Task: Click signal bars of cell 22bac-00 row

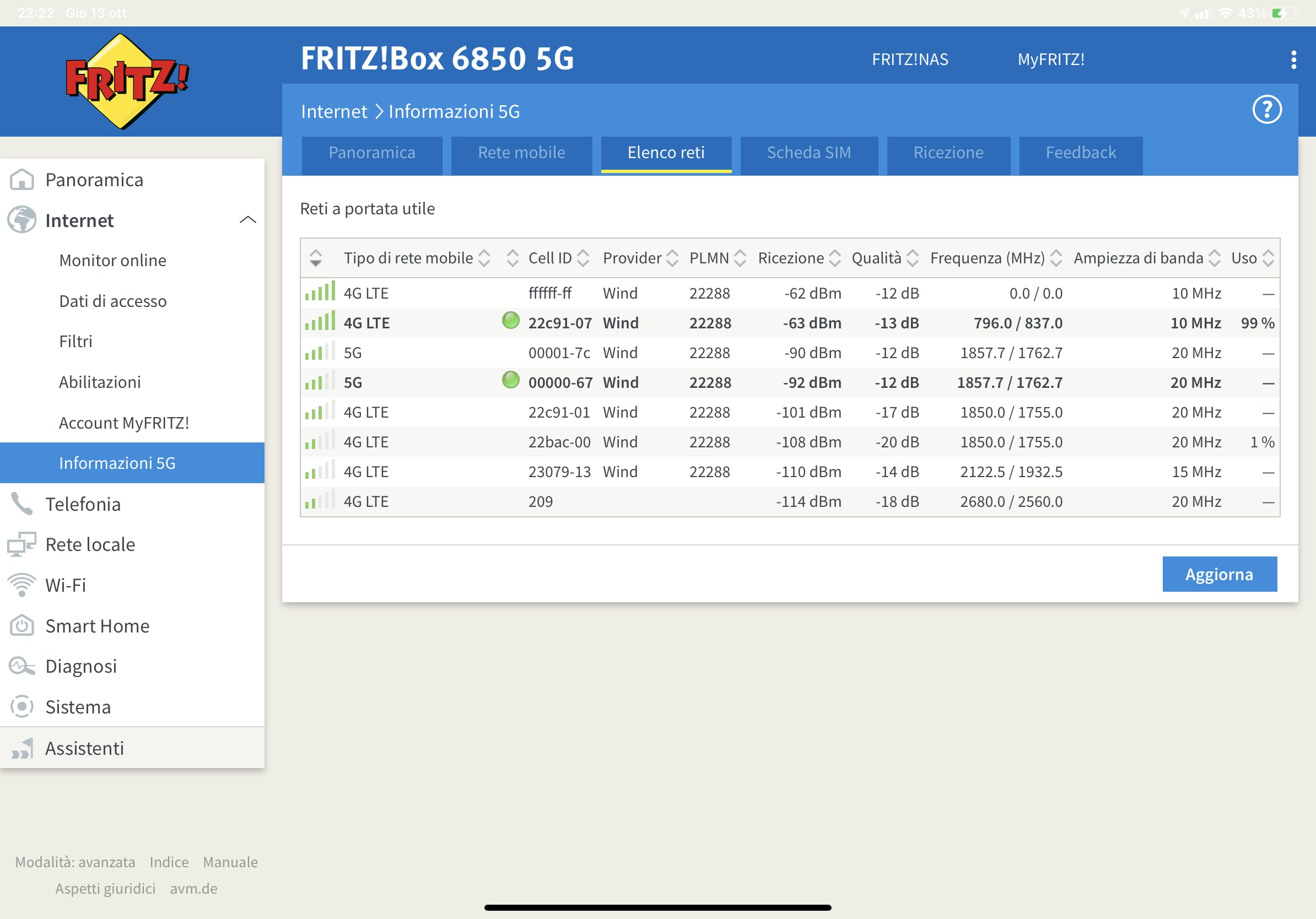Action: tap(320, 441)
